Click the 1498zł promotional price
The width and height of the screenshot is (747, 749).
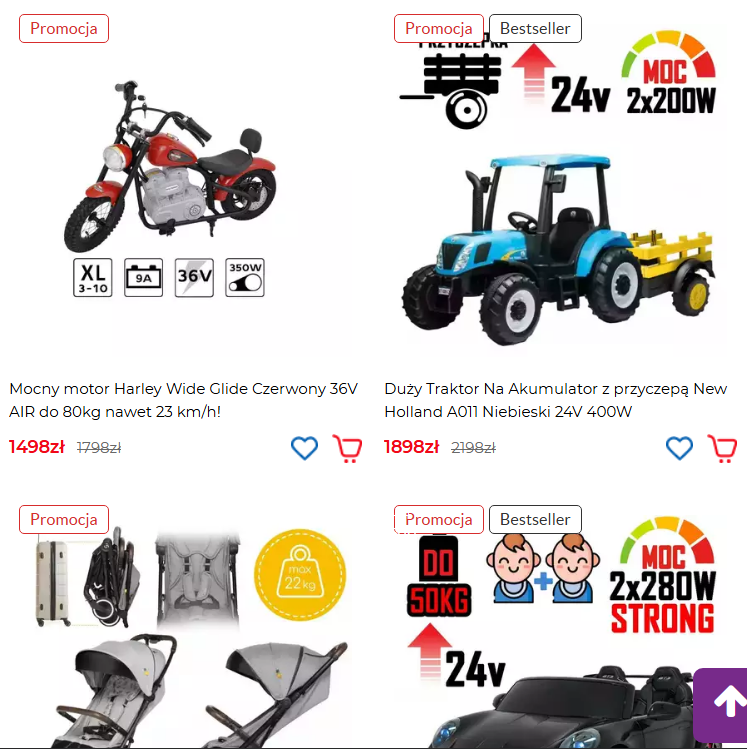(x=37, y=447)
